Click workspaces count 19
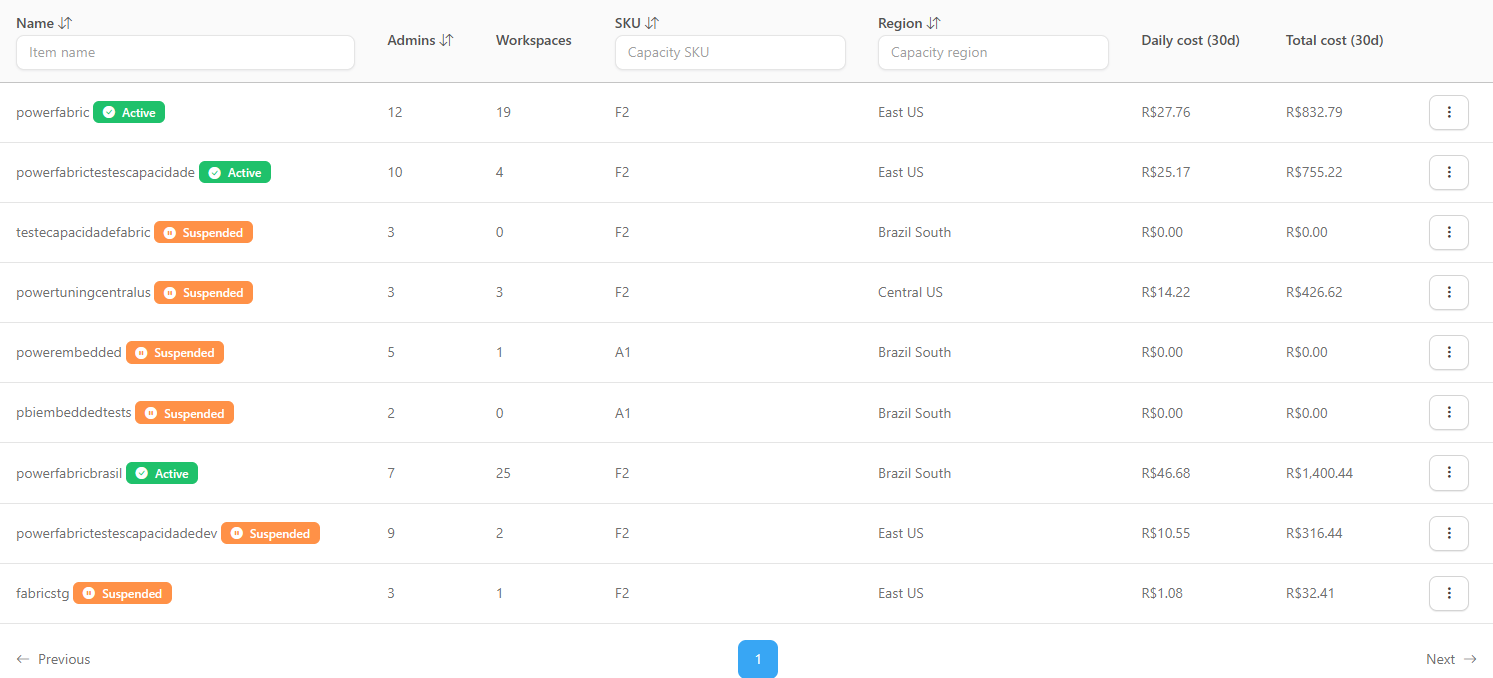The width and height of the screenshot is (1493, 678). click(503, 112)
